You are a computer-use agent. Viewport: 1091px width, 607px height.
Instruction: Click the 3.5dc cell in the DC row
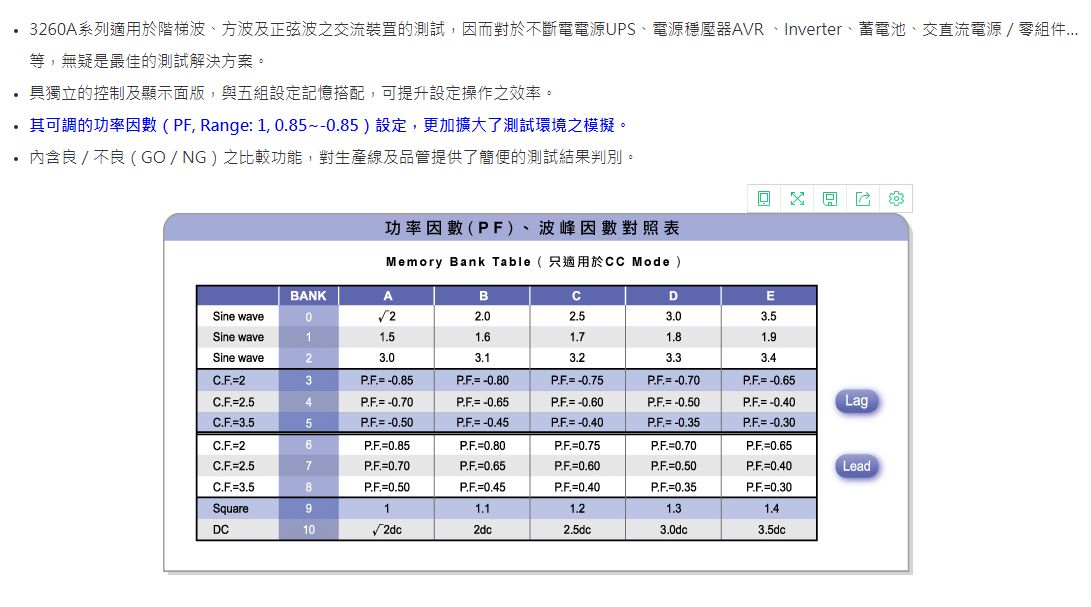point(771,530)
